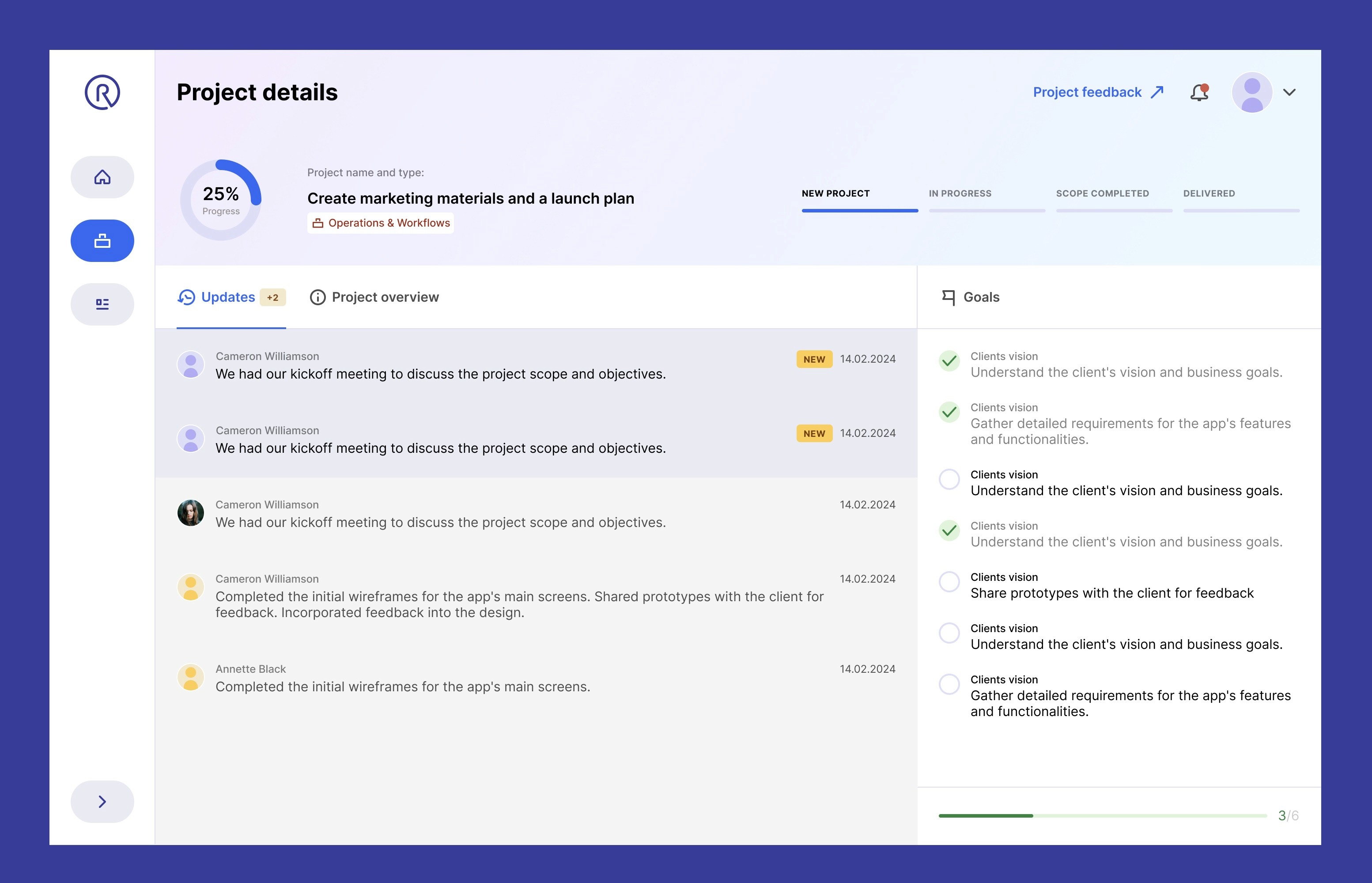Expand the sidebar with the arrow button
Screen dimensions: 1372x883
[x=102, y=802]
